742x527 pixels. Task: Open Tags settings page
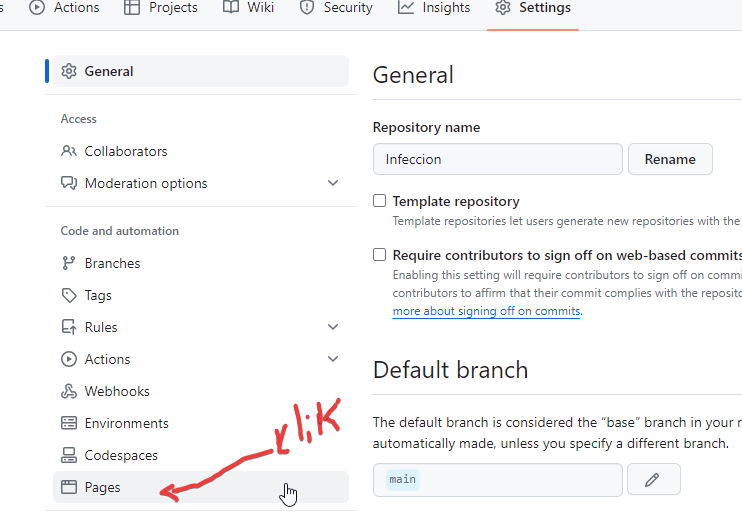[201, 295]
